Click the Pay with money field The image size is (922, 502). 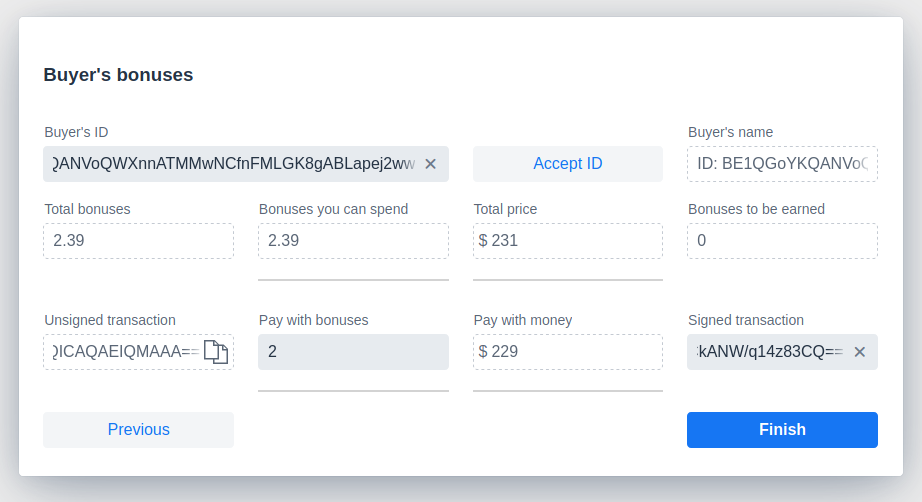568,352
